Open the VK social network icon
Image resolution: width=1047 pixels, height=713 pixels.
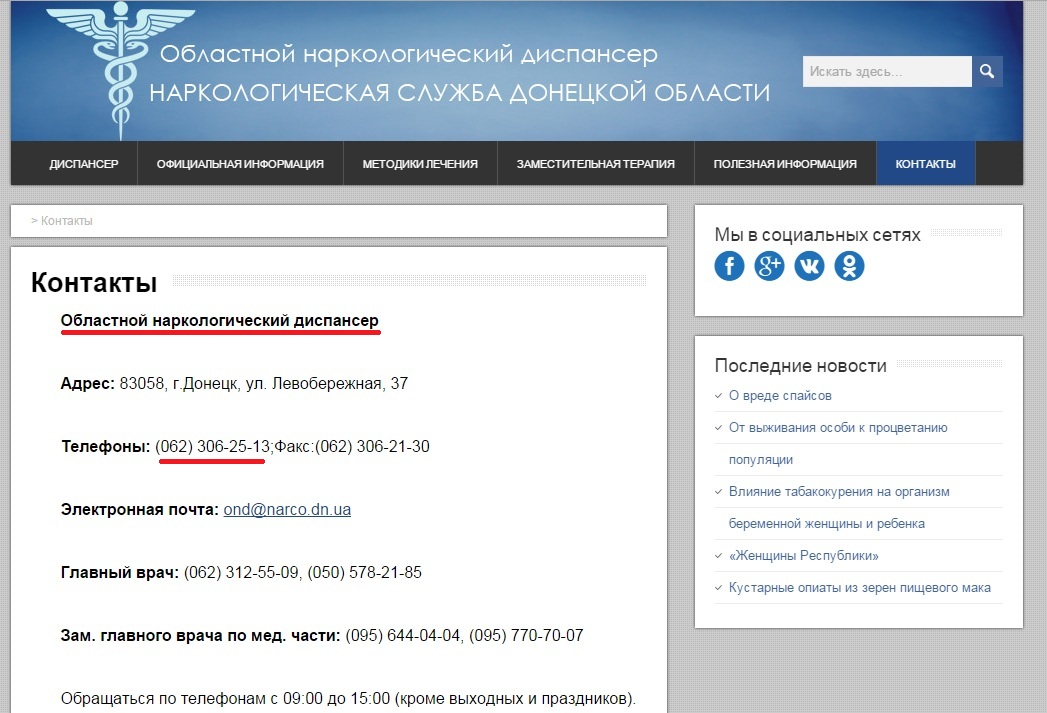click(809, 266)
